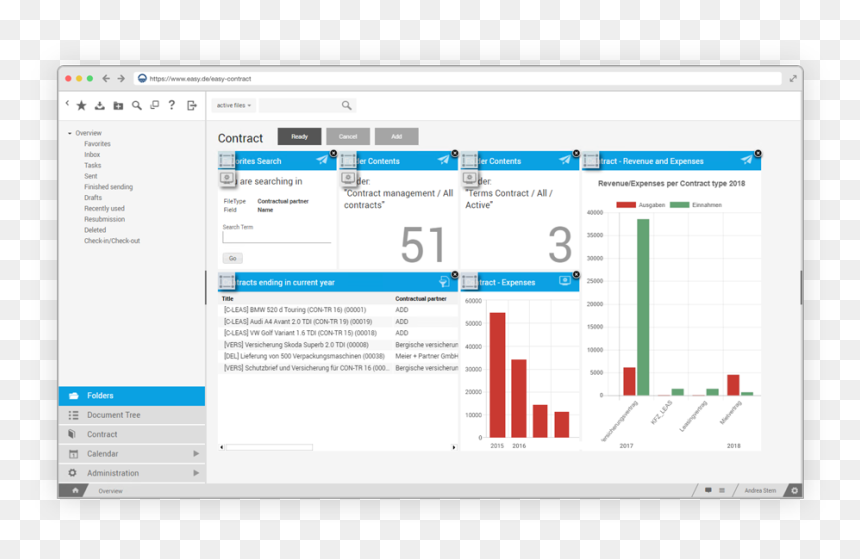Viewport: 860px width, 559px height.
Task: Click the Cancel button
Action: coord(348,137)
